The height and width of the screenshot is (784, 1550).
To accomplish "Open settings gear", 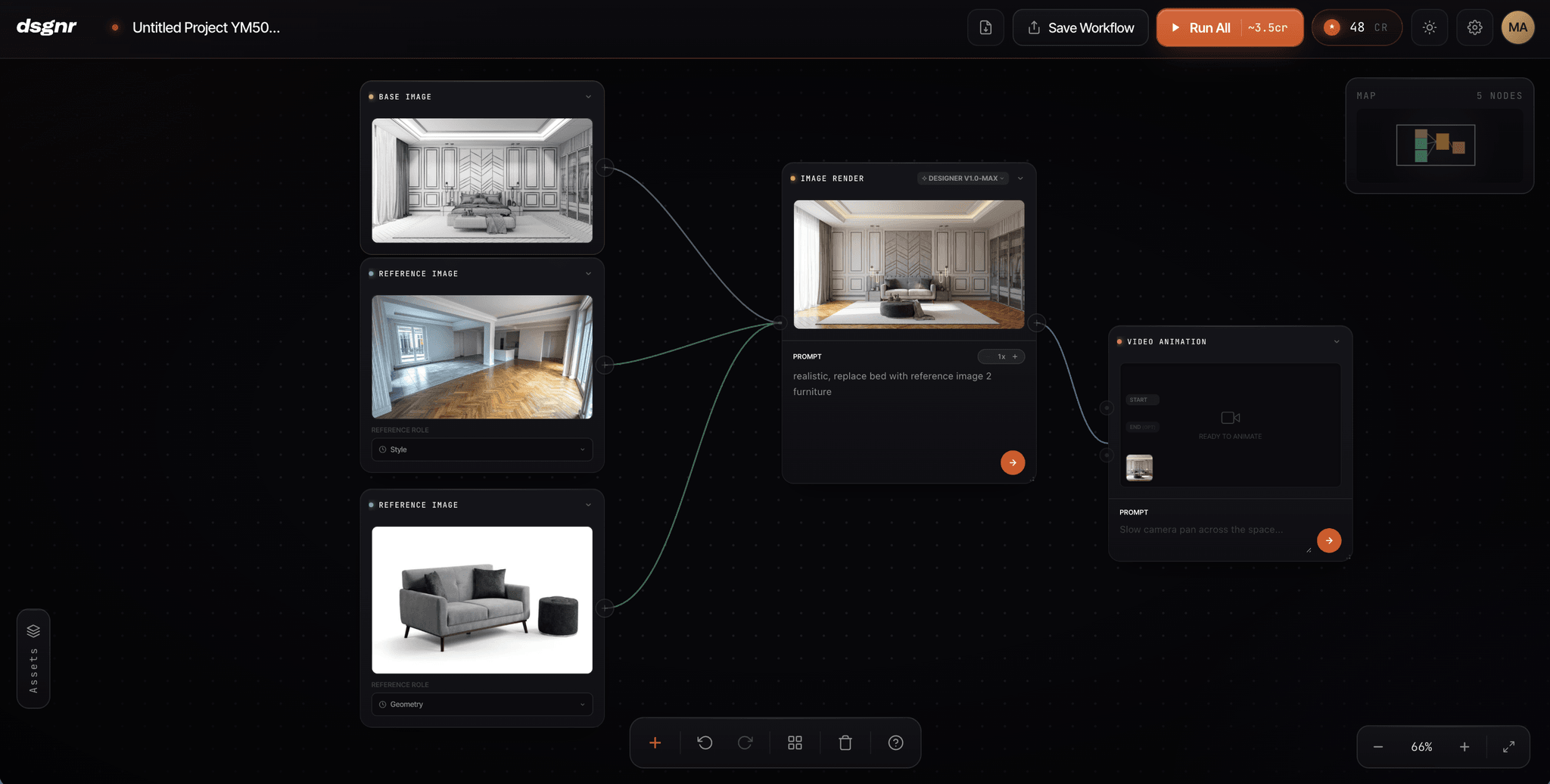I will pos(1474,27).
